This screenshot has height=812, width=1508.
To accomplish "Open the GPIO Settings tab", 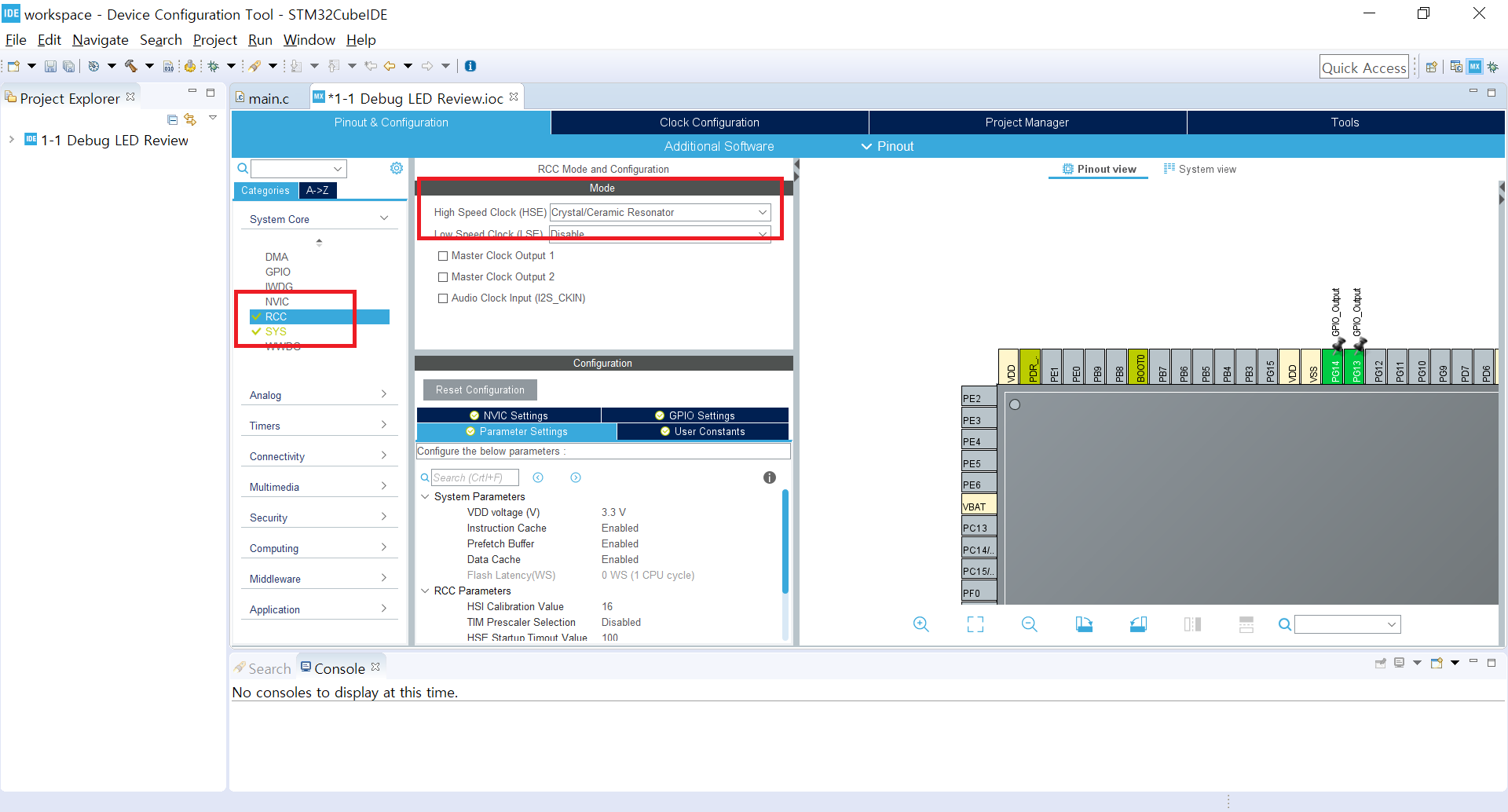I will pyautogui.click(x=695, y=415).
